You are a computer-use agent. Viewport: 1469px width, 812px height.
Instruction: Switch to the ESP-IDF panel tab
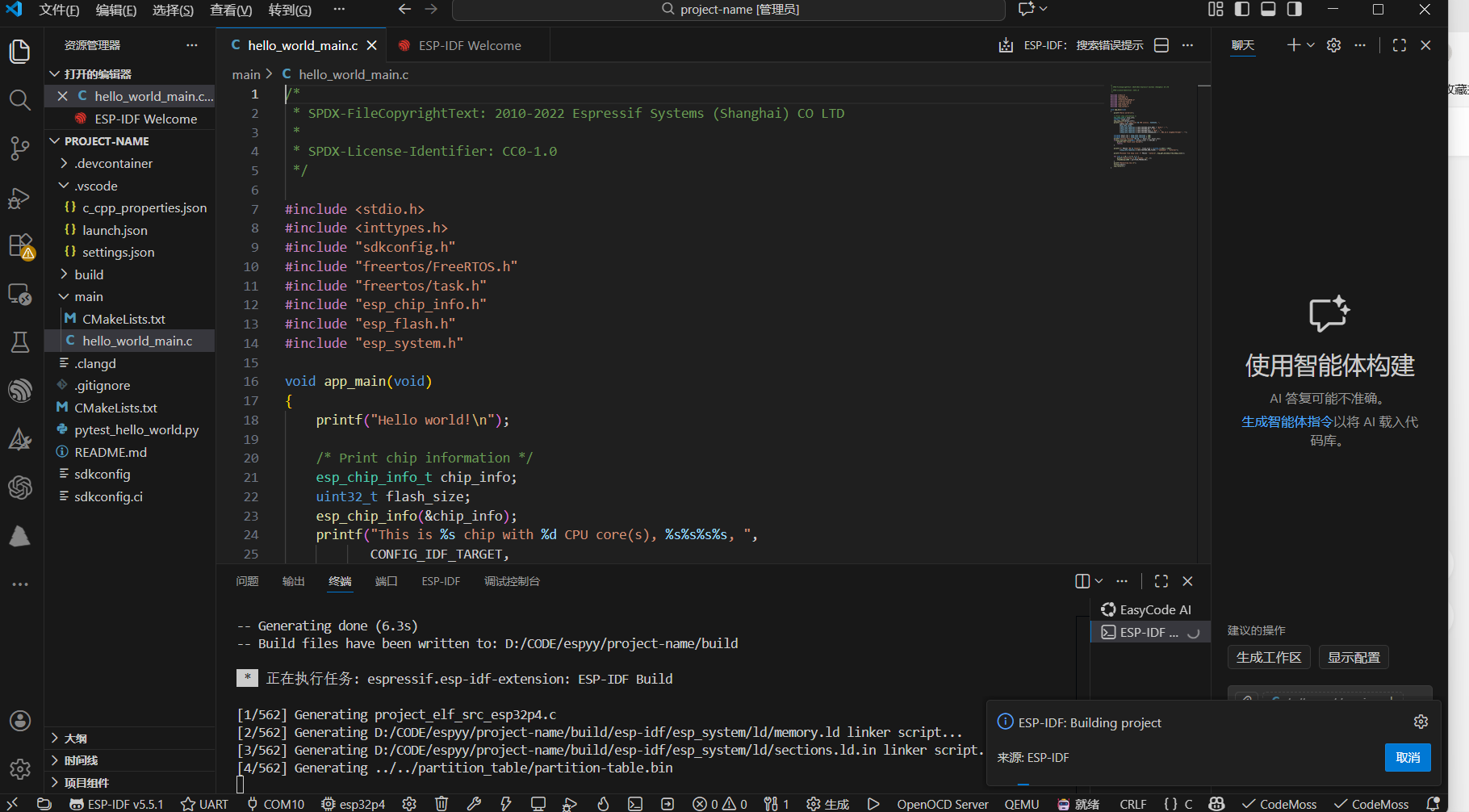click(x=441, y=581)
